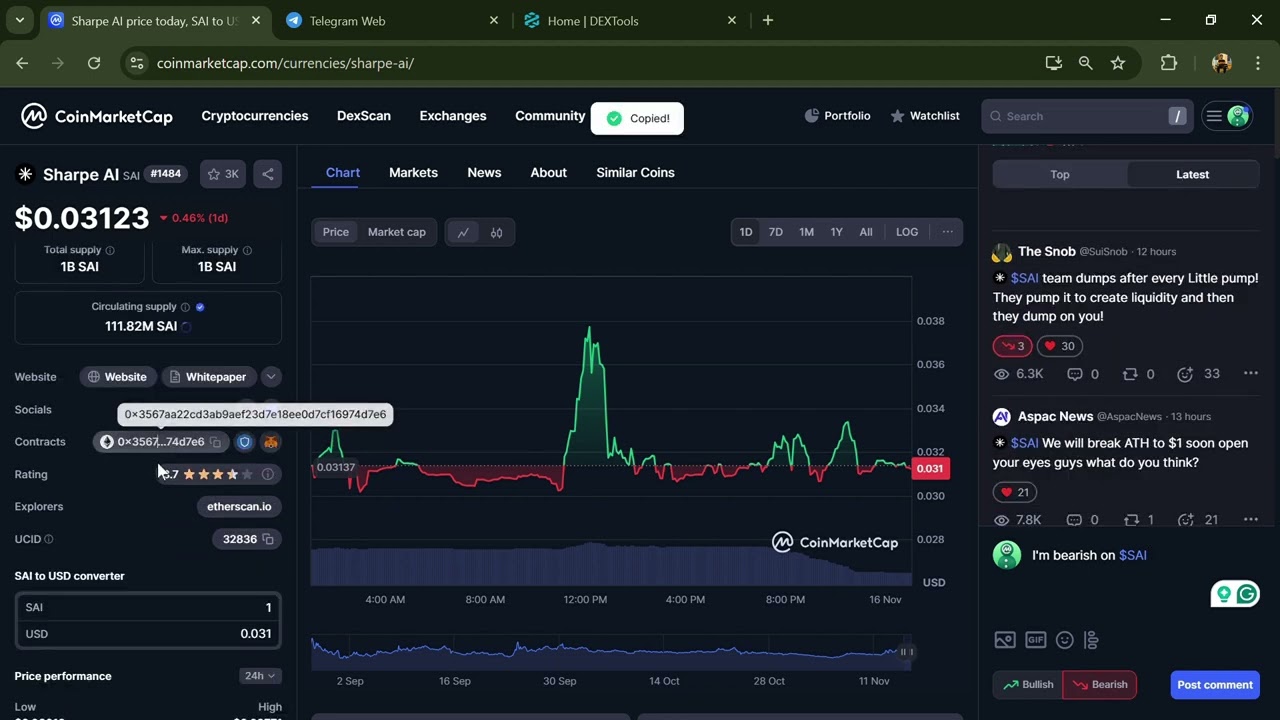The height and width of the screenshot is (720, 1280).
Task: Open the Cryptocurrencies nav menu
Action: (x=255, y=116)
